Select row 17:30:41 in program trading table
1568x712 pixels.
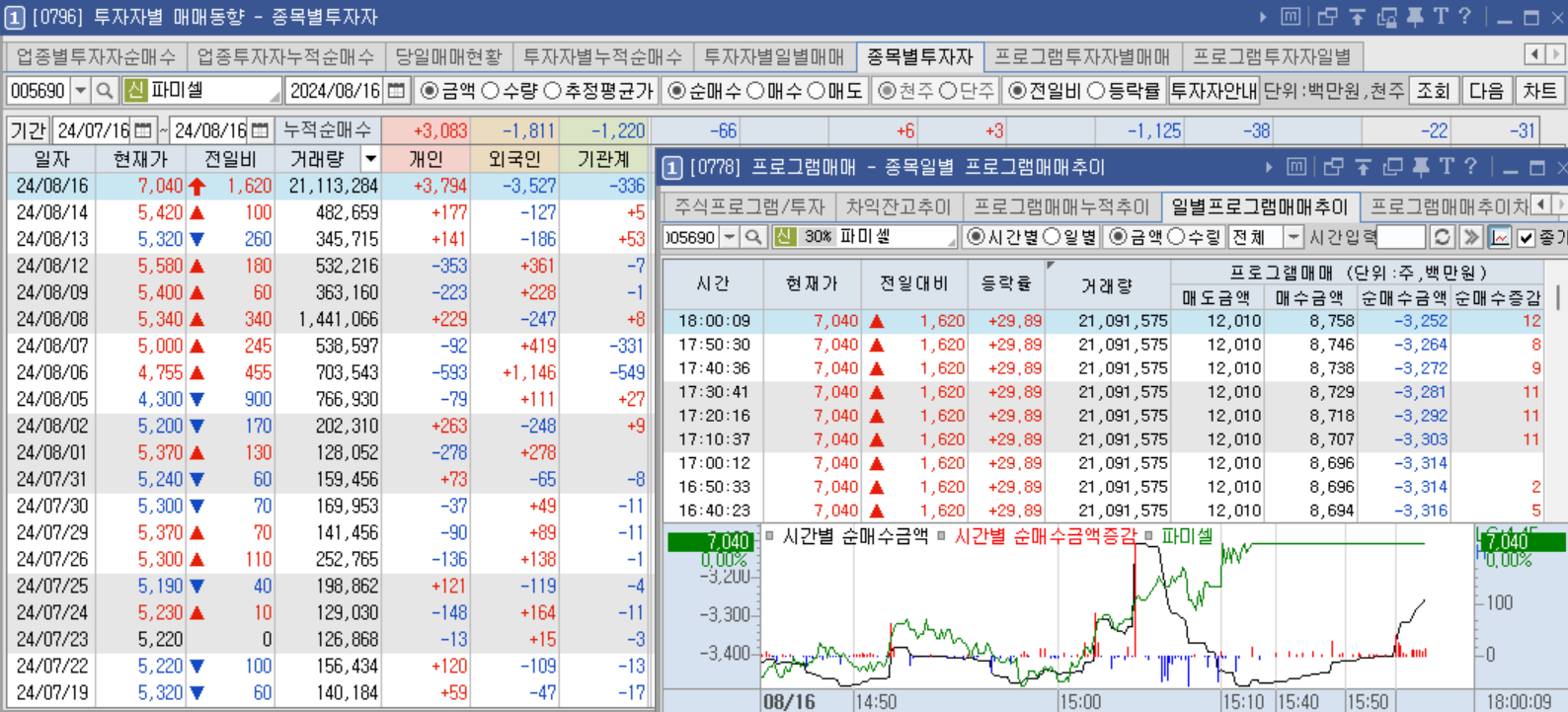[x=1104, y=392]
